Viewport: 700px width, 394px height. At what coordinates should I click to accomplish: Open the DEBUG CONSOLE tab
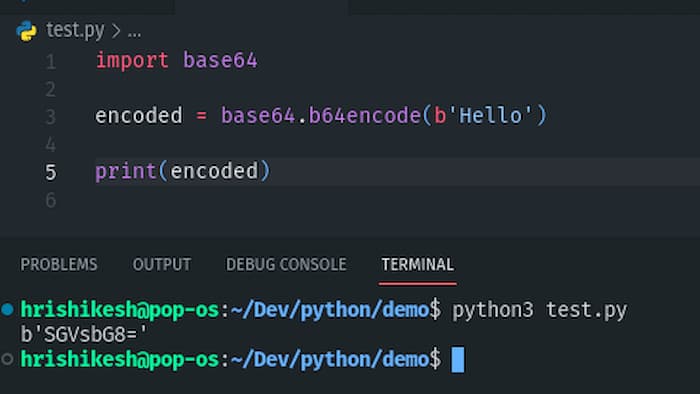(x=286, y=265)
